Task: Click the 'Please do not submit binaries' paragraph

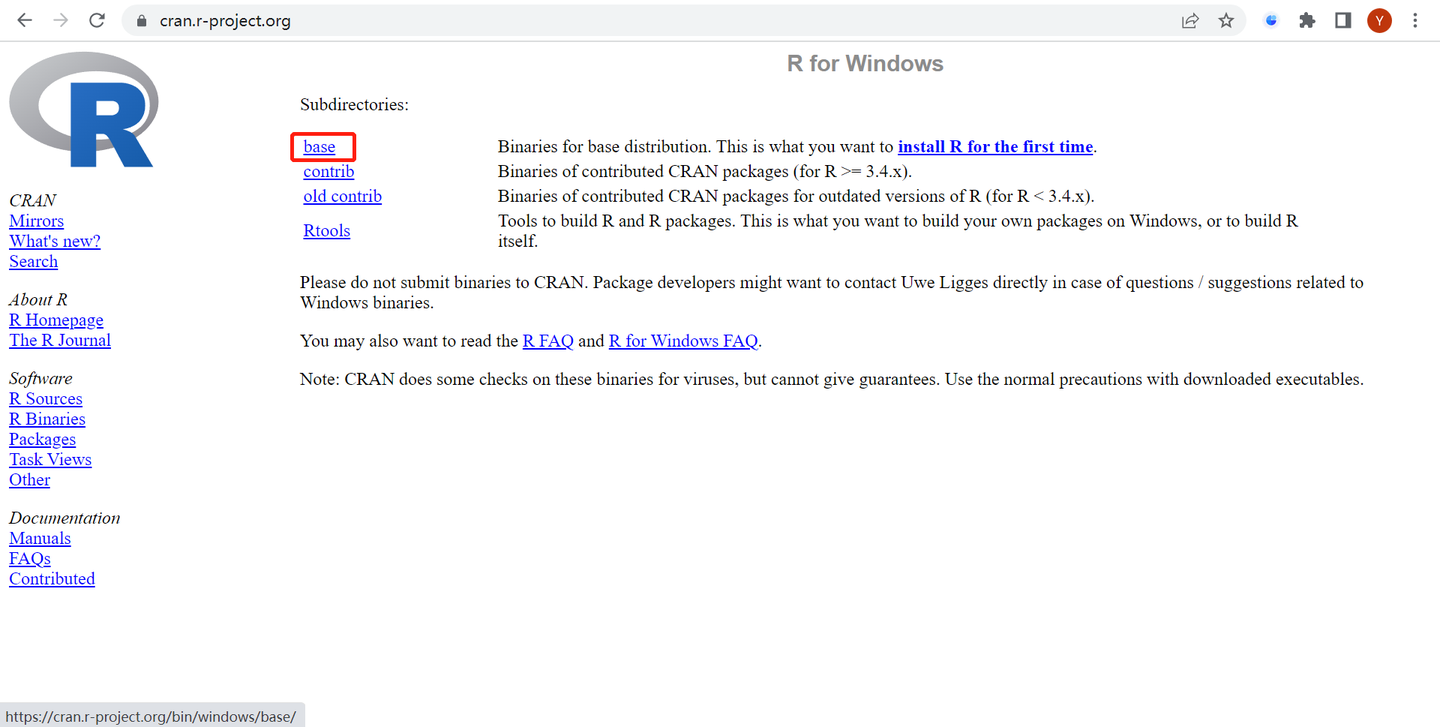Action: tap(832, 293)
